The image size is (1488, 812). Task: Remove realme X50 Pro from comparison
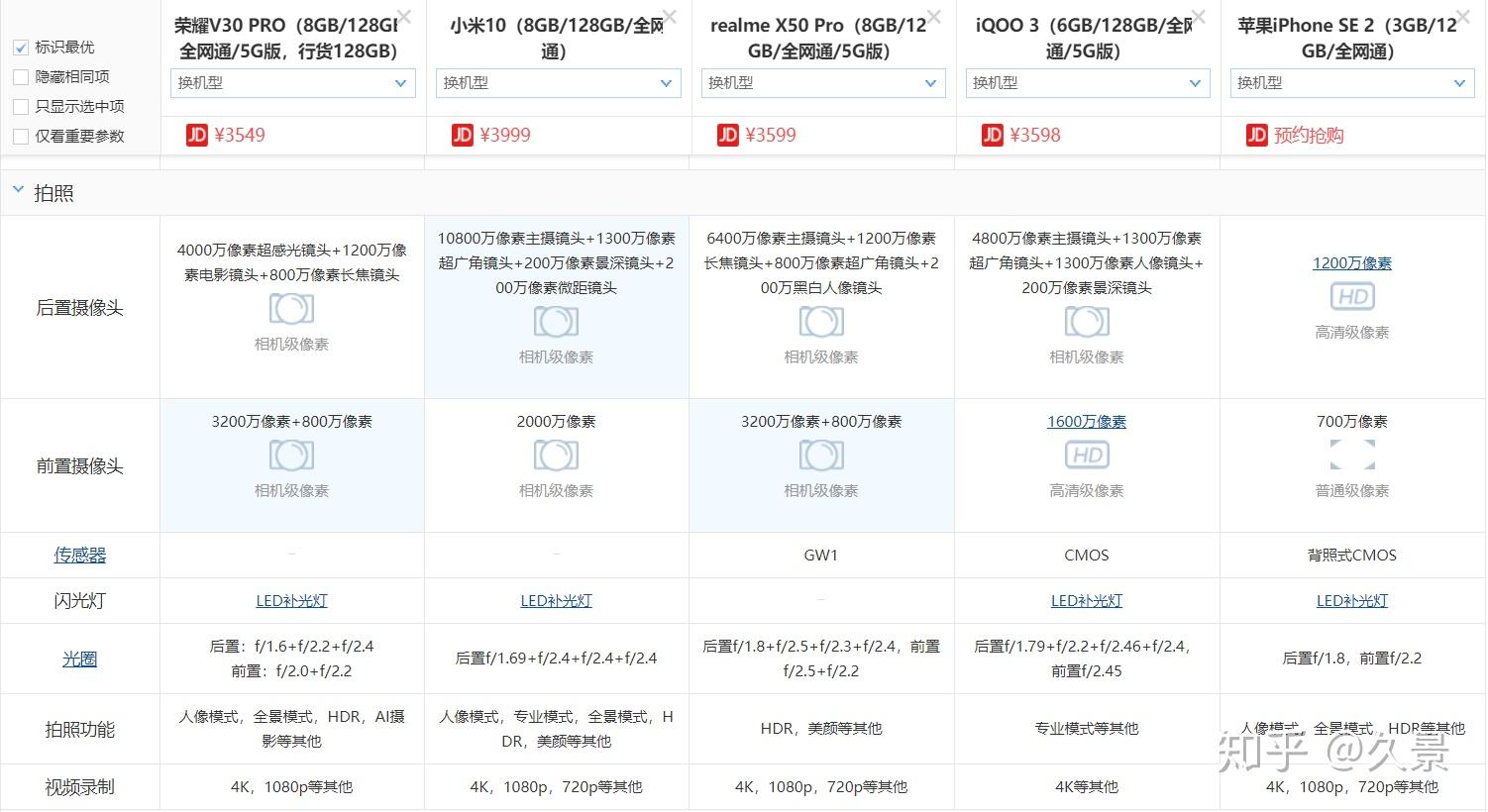tap(934, 17)
